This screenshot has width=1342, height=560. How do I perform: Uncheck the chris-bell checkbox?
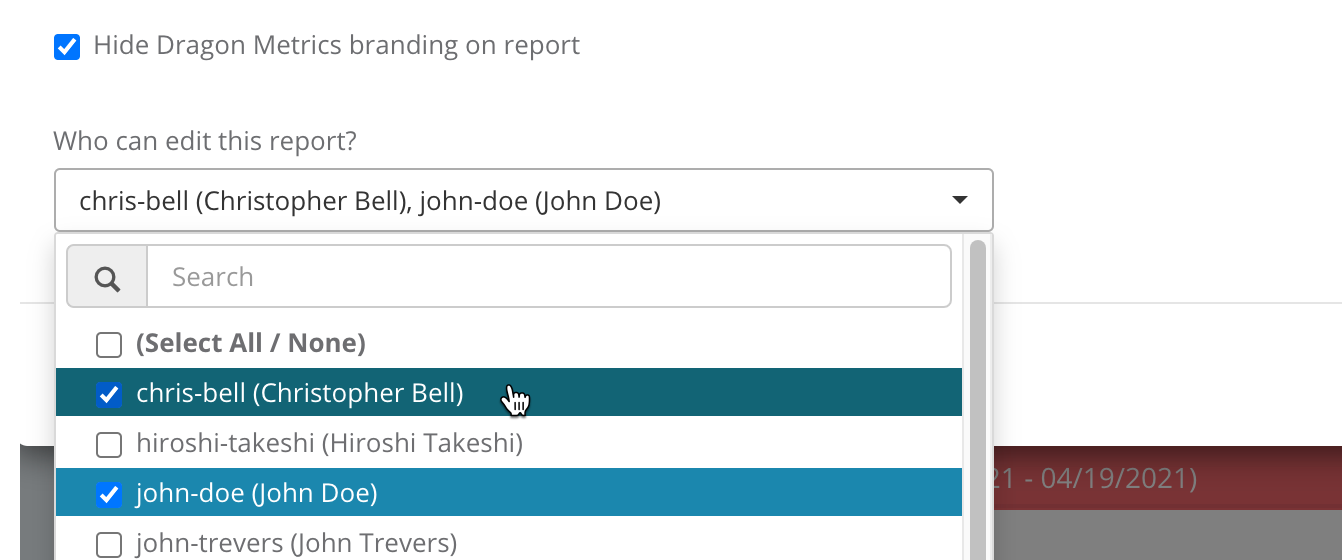point(108,395)
